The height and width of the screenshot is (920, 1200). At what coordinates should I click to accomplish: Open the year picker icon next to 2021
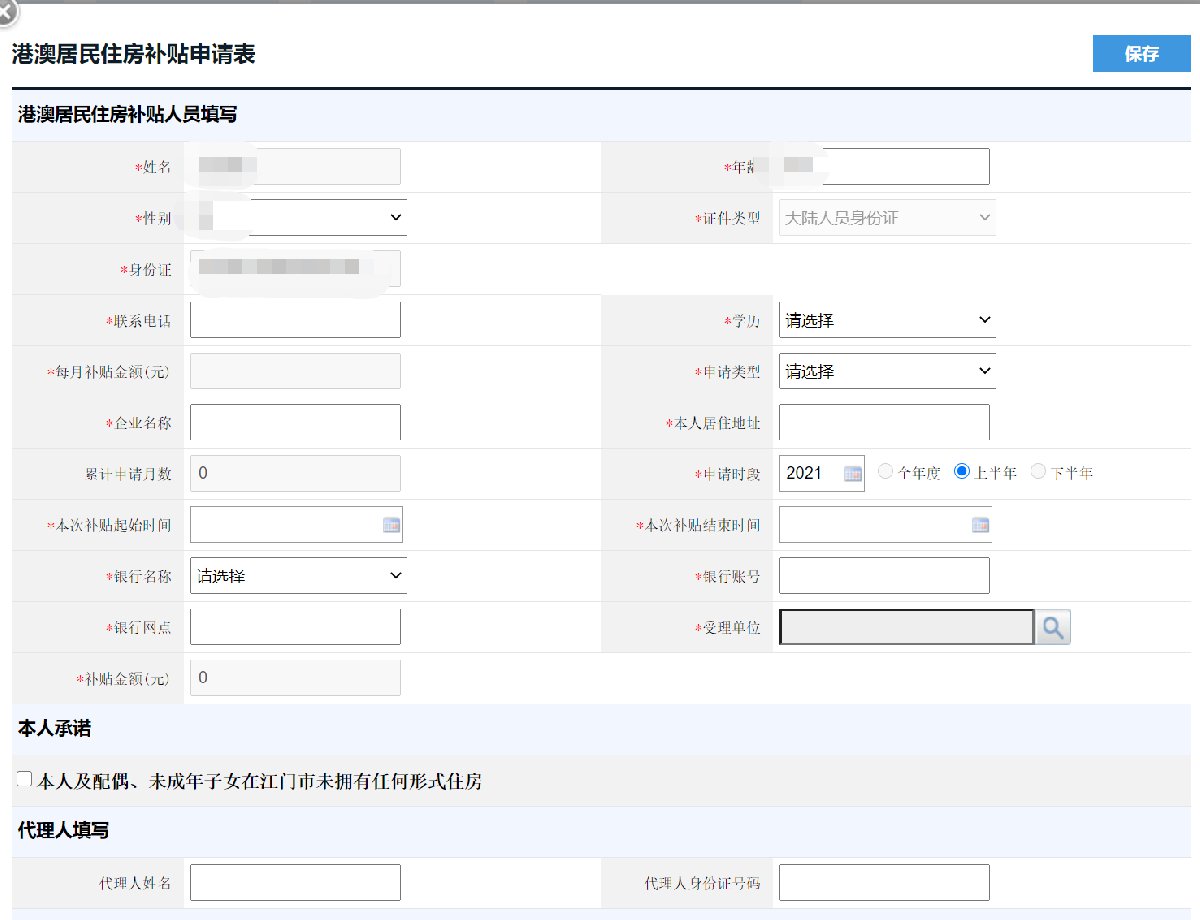point(853,474)
